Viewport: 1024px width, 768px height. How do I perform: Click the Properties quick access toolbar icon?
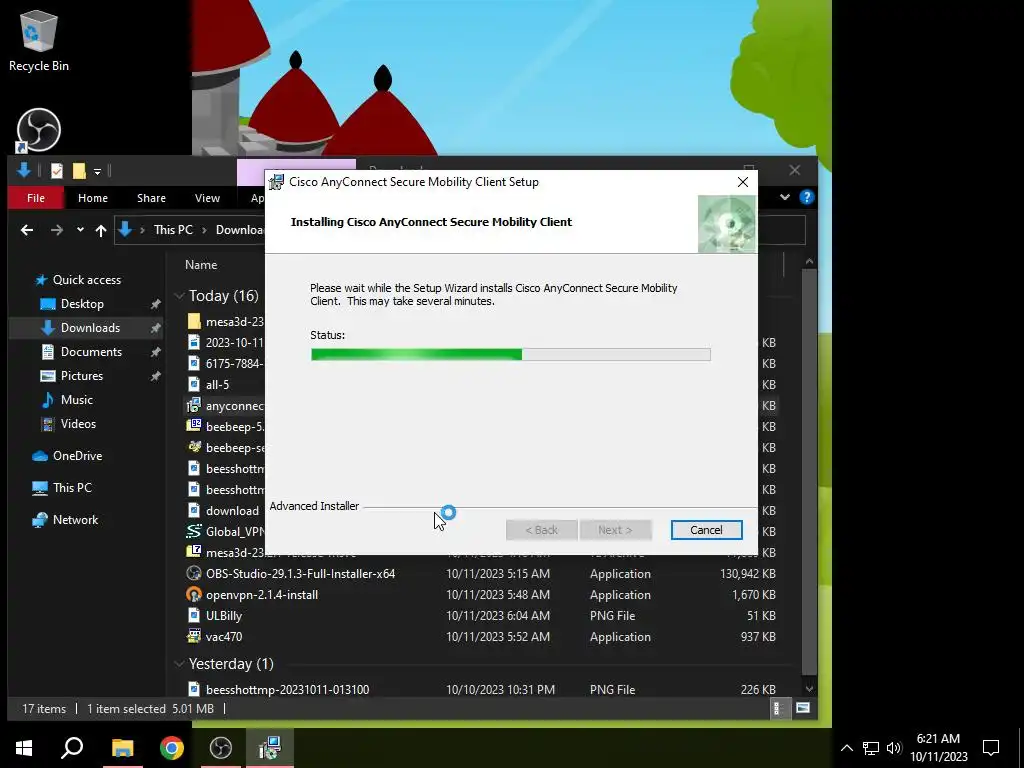coord(57,171)
